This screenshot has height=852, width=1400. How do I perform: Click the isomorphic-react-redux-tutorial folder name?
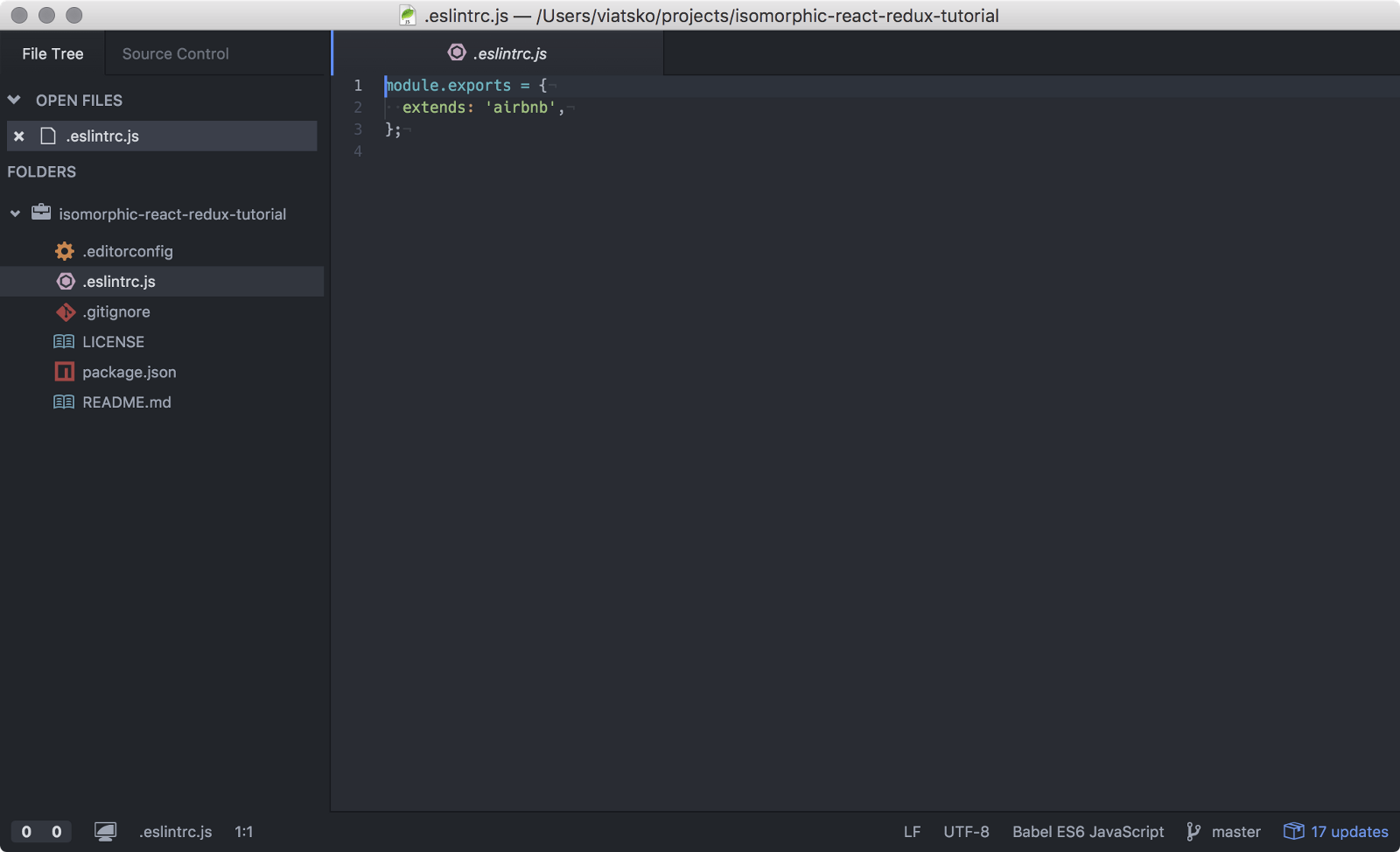click(172, 214)
